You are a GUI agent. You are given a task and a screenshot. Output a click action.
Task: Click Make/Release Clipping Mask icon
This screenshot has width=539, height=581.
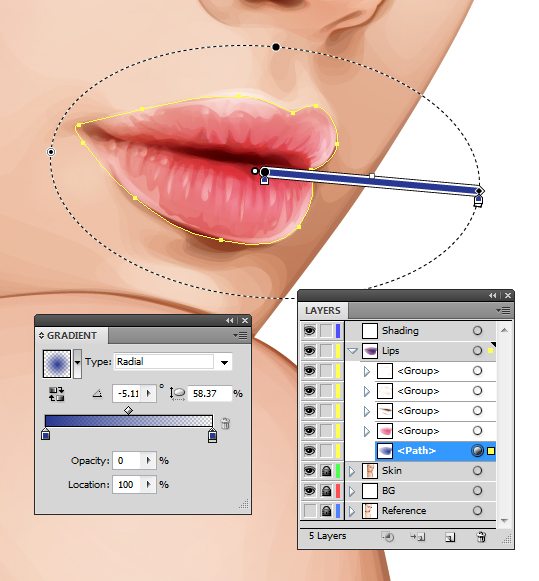click(x=388, y=537)
